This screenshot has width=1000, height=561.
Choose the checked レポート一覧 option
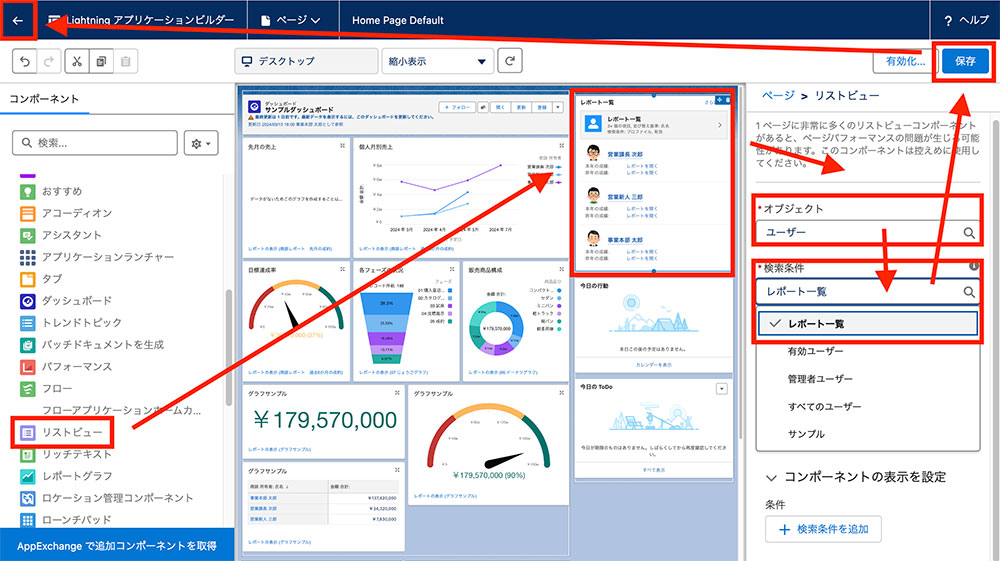tap(867, 324)
